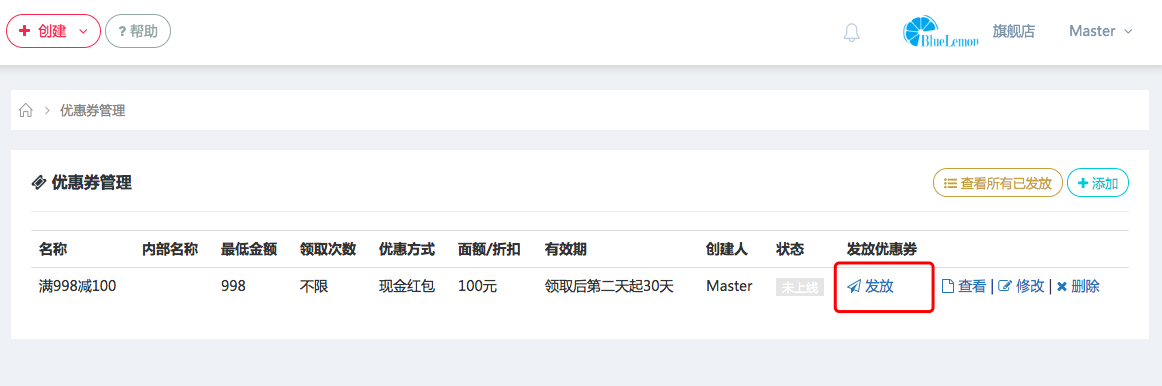Click 查看 to view the coupon

[963, 286]
